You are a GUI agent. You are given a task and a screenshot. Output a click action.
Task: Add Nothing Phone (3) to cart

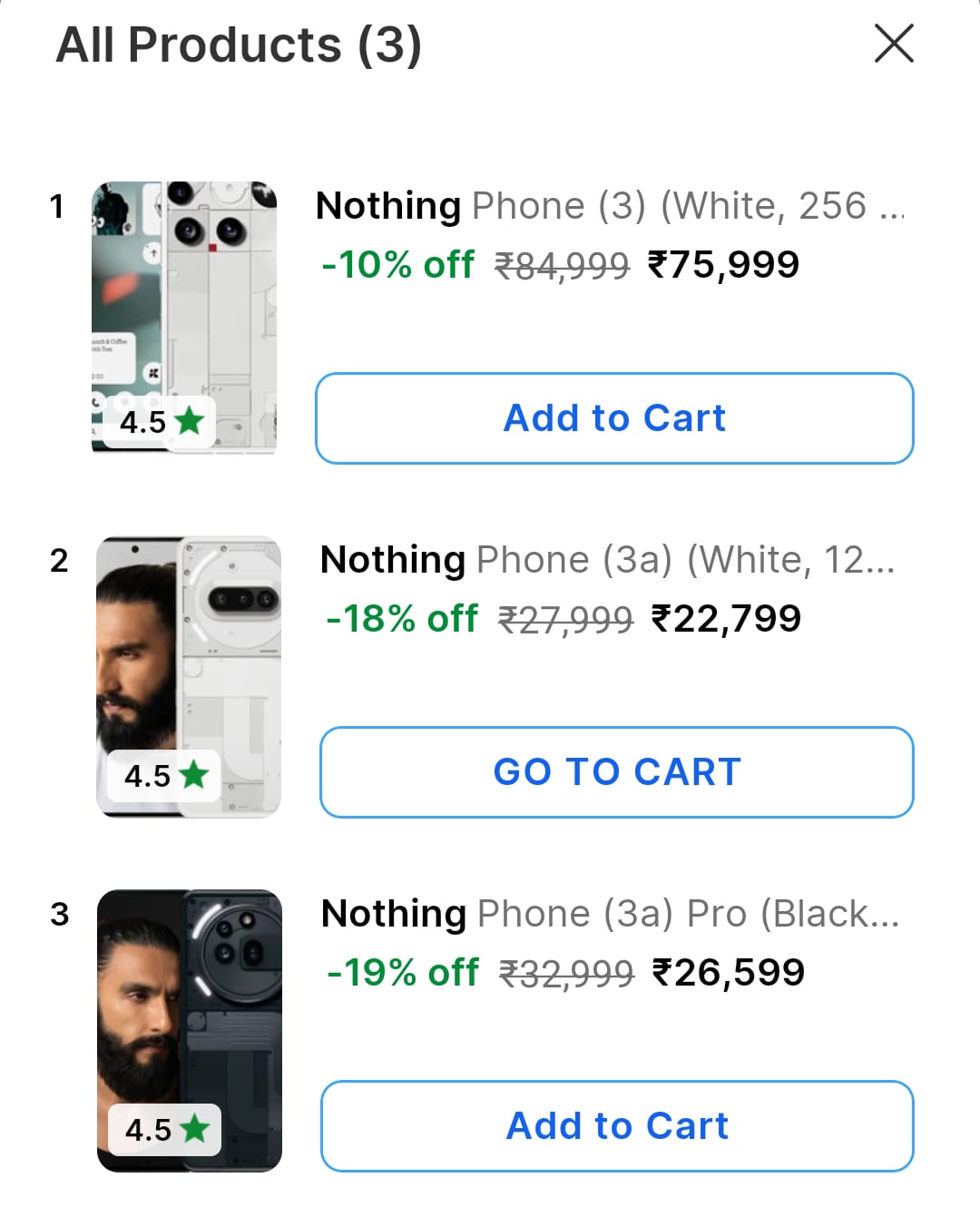pos(614,418)
